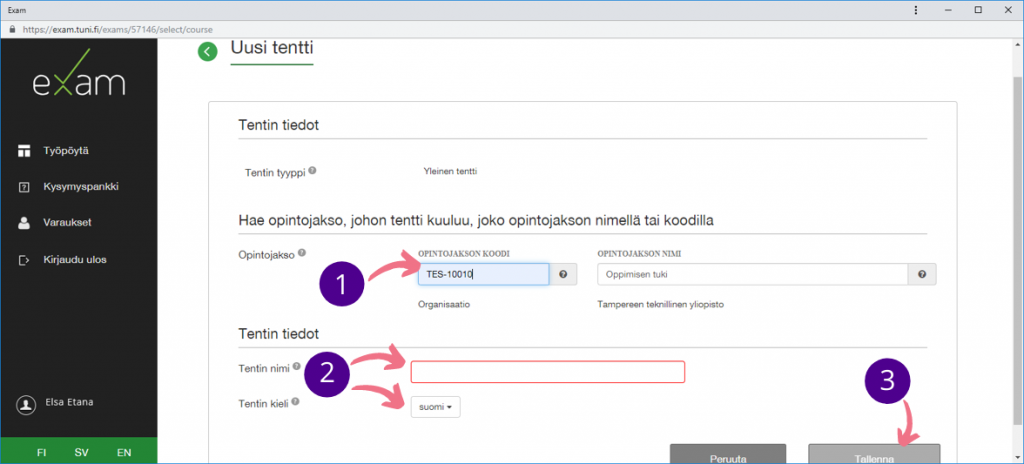The height and width of the screenshot is (464, 1024).
Task: Click the help icon beside Tentin tyyppi
Action: pyautogui.click(x=313, y=171)
